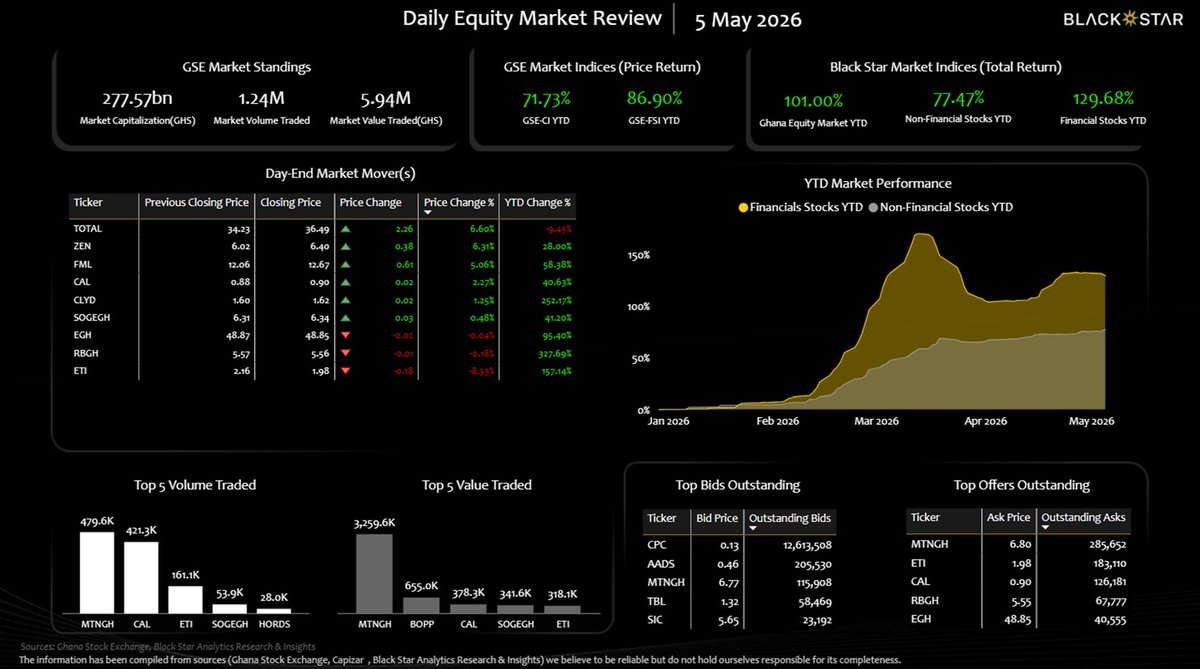The height and width of the screenshot is (669, 1200).
Task: Click the 1.24M market volume traded value
Action: 261,99
